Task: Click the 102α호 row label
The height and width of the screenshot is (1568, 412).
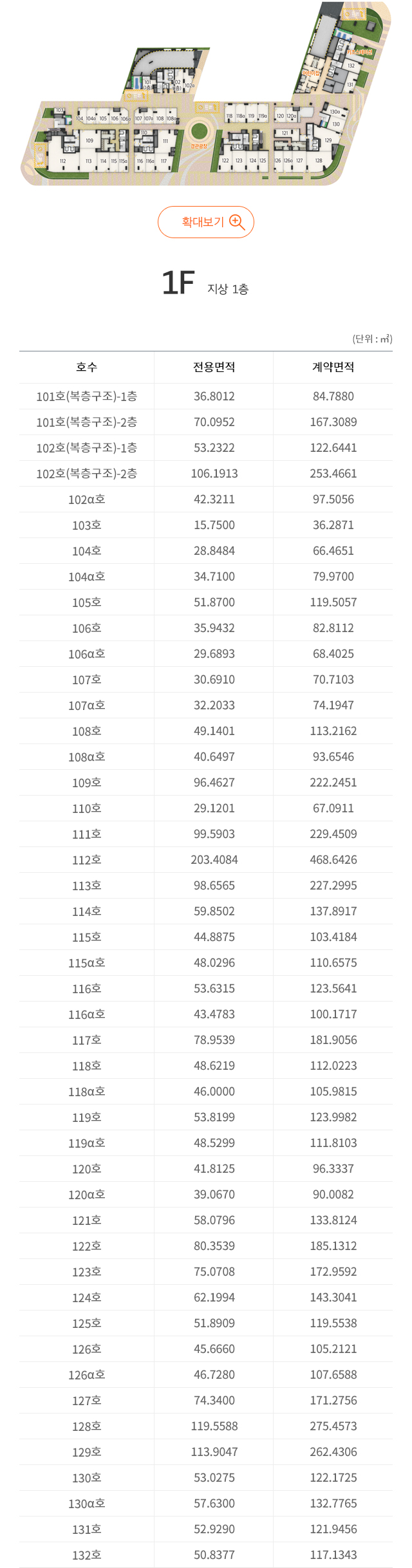Action: 87,499
